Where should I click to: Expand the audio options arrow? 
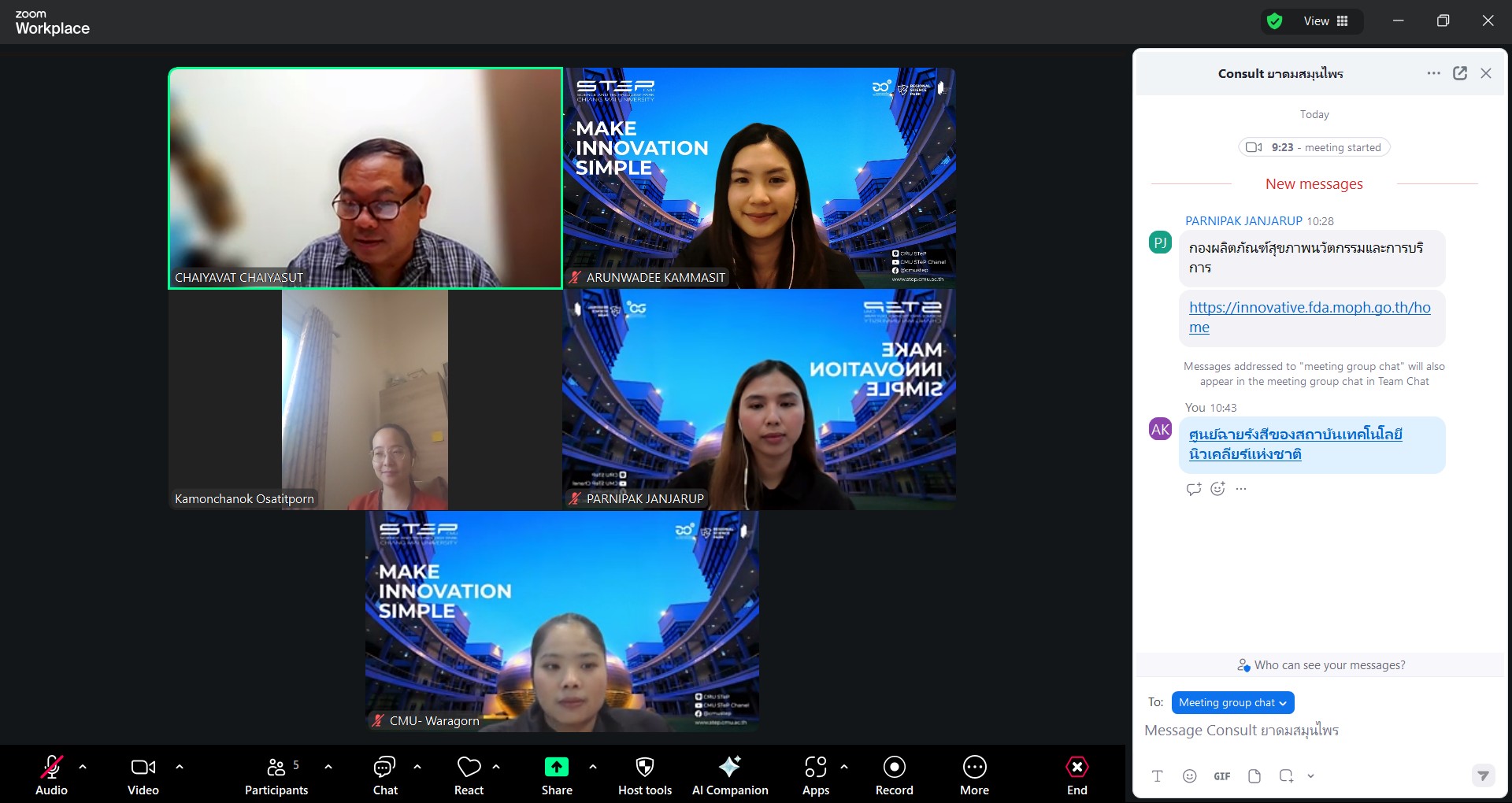[83, 766]
